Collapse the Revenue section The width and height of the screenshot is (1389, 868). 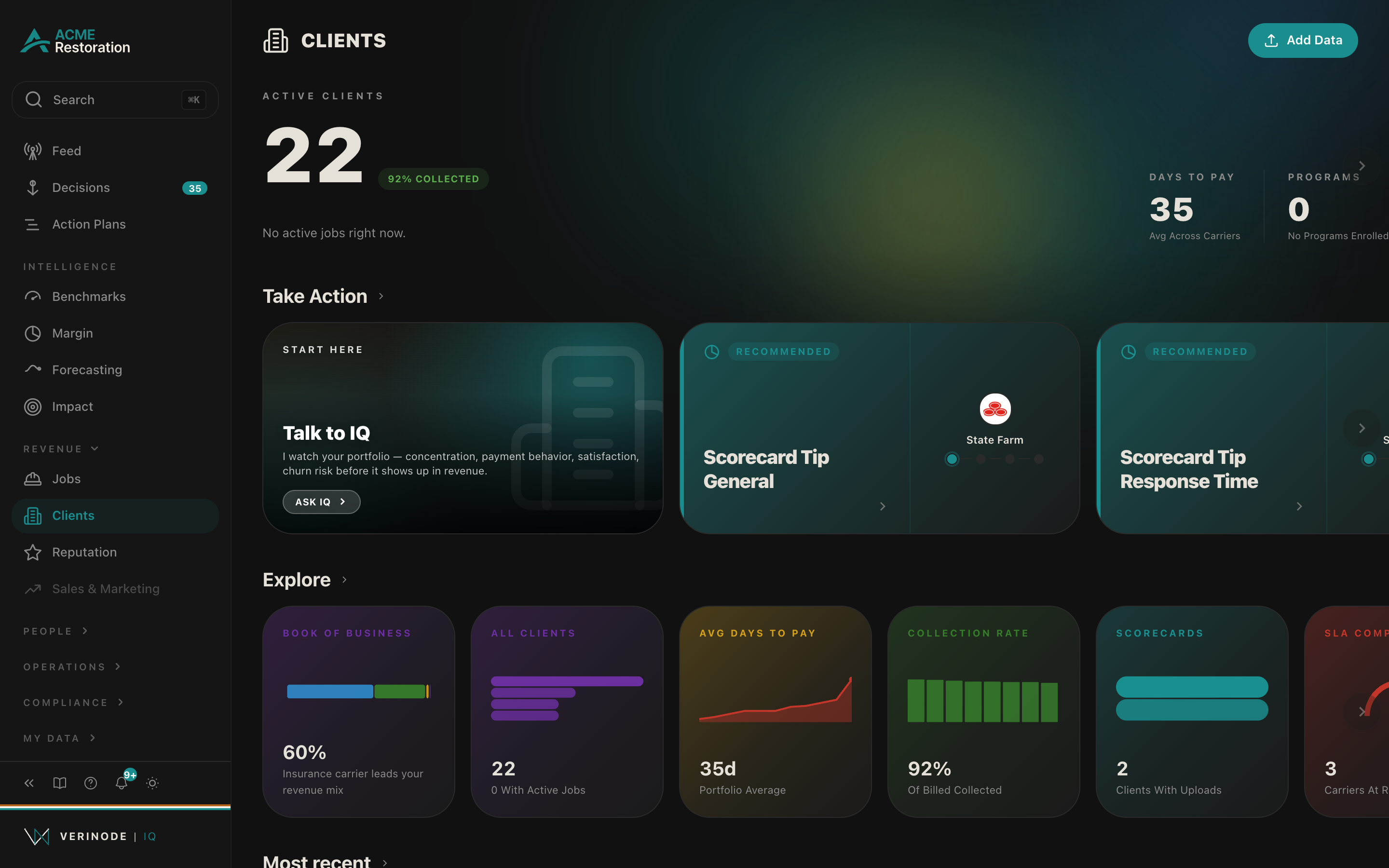click(x=61, y=448)
